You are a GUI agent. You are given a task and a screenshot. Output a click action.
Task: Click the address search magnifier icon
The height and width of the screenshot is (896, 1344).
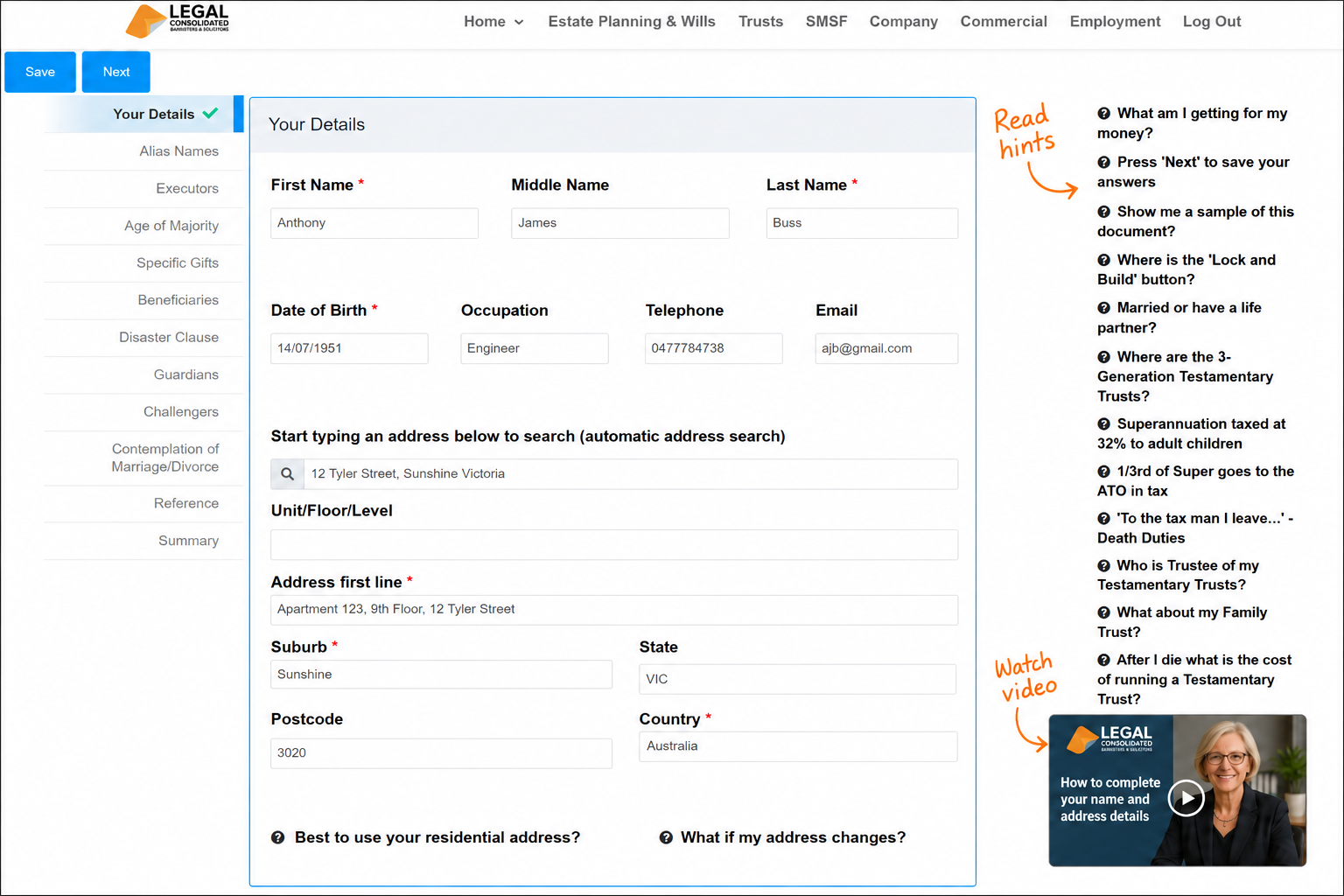pyautogui.click(x=287, y=474)
